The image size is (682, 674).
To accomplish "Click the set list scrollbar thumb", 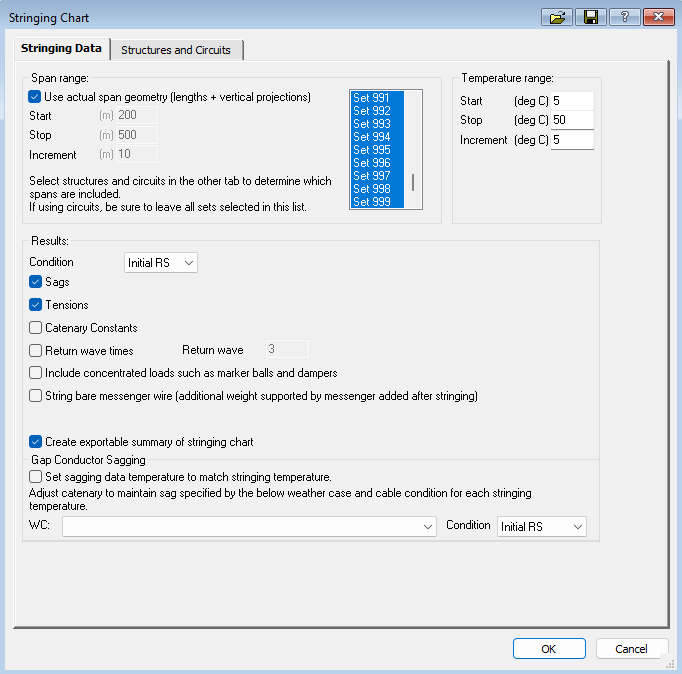I will (x=413, y=182).
